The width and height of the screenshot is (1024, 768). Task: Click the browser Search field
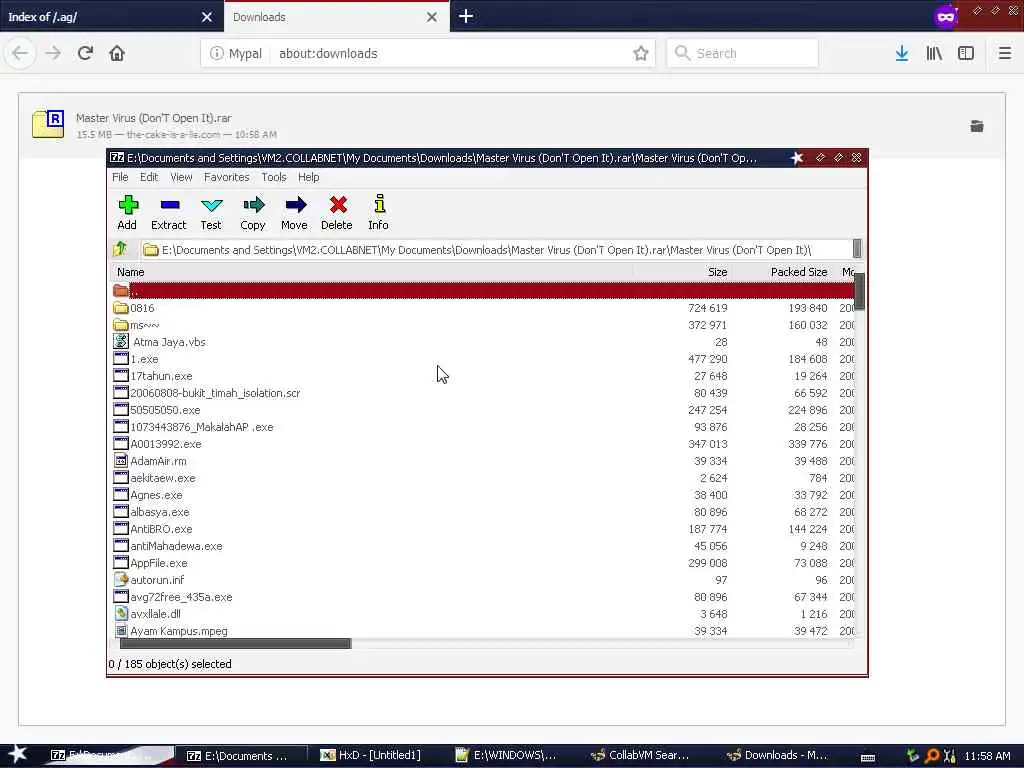click(743, 54)
